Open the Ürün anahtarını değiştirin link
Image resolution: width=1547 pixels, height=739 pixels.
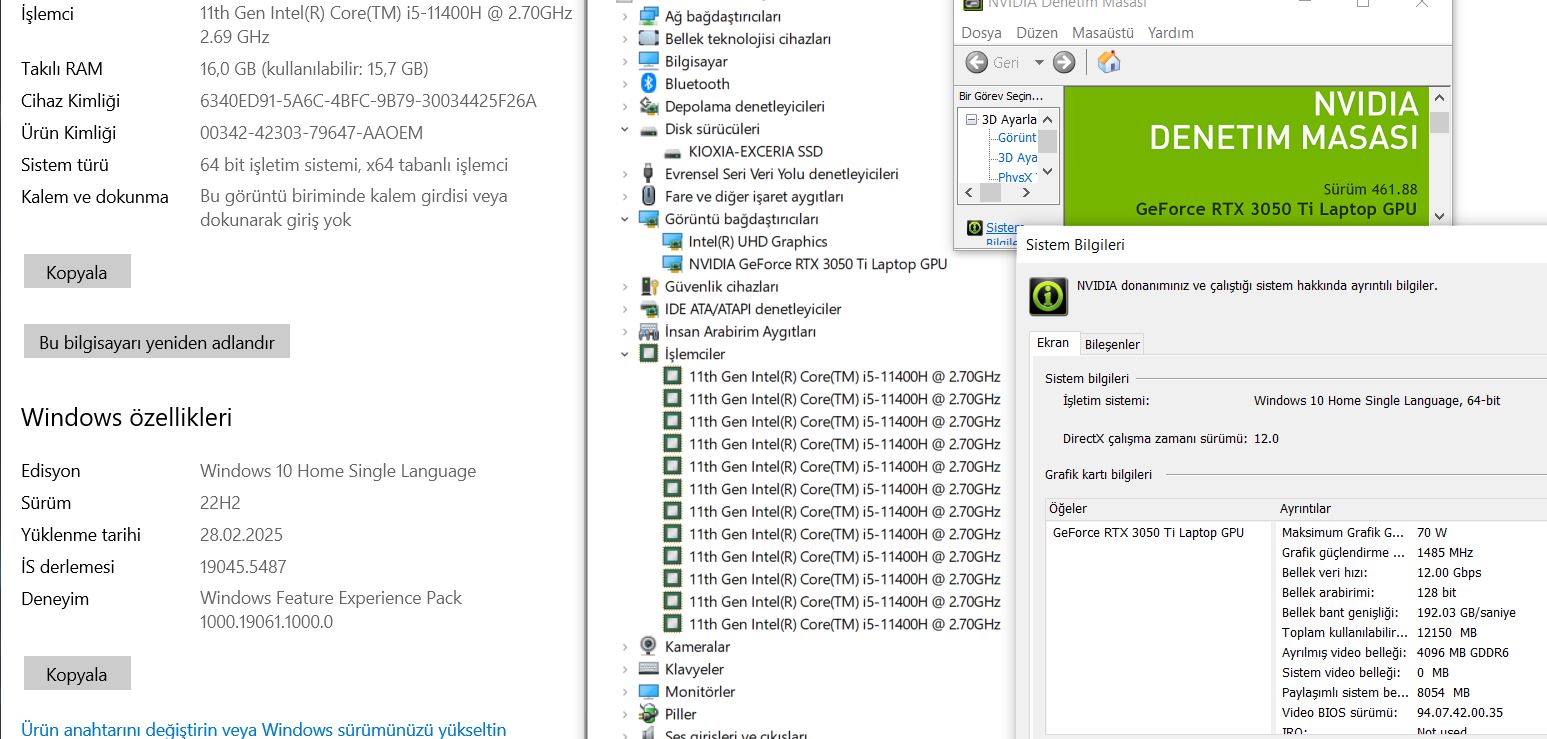(x=263, y=729)
